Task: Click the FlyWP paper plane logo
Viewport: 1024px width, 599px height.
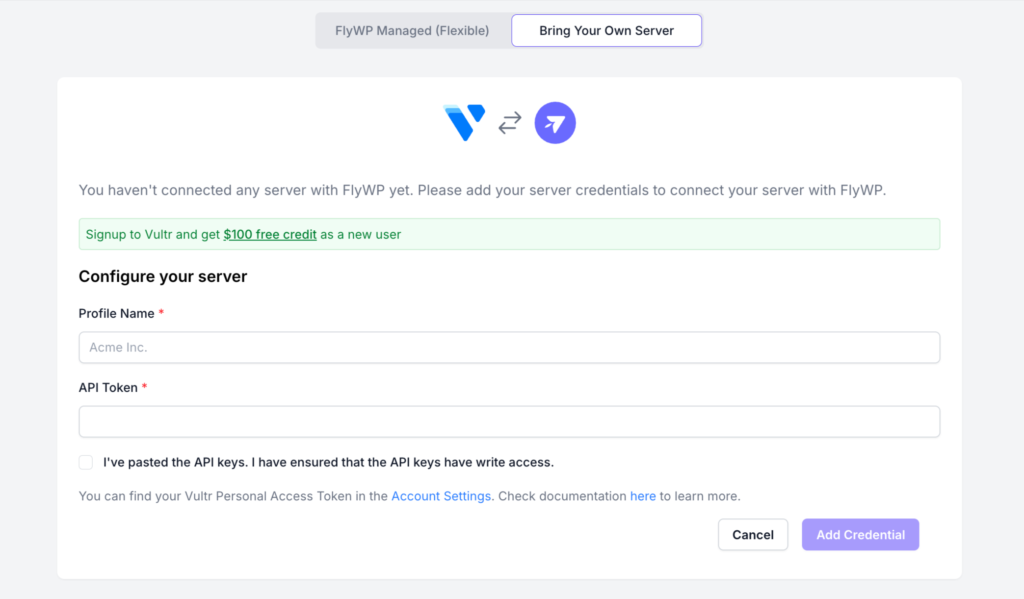Action: 555,123
